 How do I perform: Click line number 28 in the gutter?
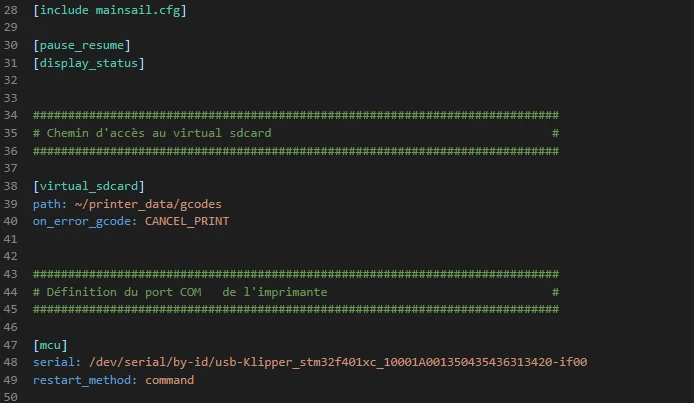(11, 10)
